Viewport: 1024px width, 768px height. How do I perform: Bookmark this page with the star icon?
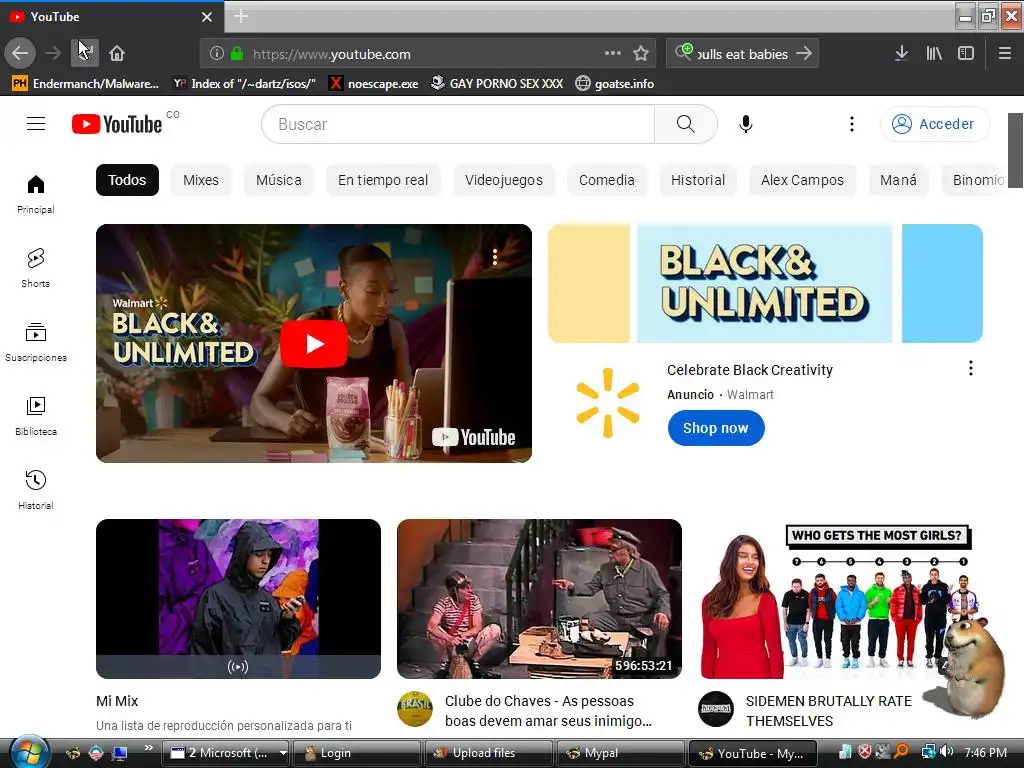pyautogui.click(x=641, y=54)
